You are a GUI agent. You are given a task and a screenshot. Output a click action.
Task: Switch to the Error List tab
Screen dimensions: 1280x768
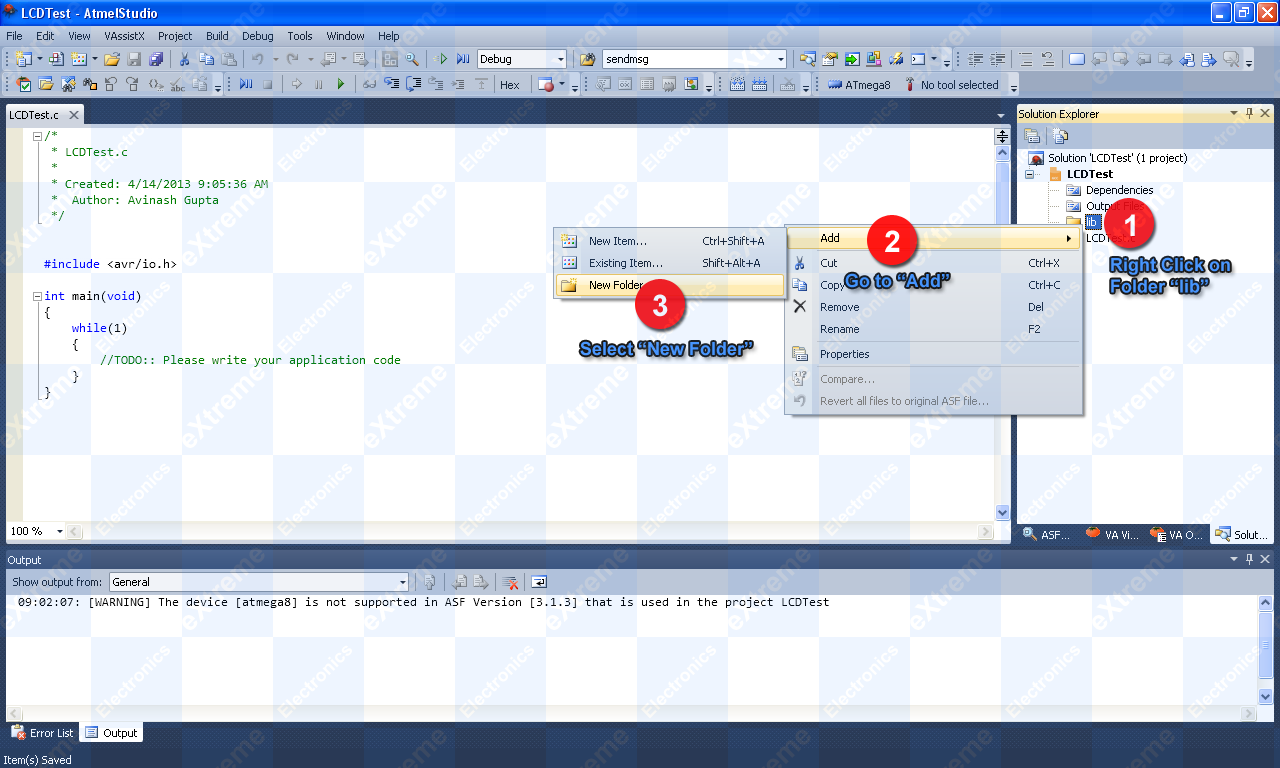(42, 733)
